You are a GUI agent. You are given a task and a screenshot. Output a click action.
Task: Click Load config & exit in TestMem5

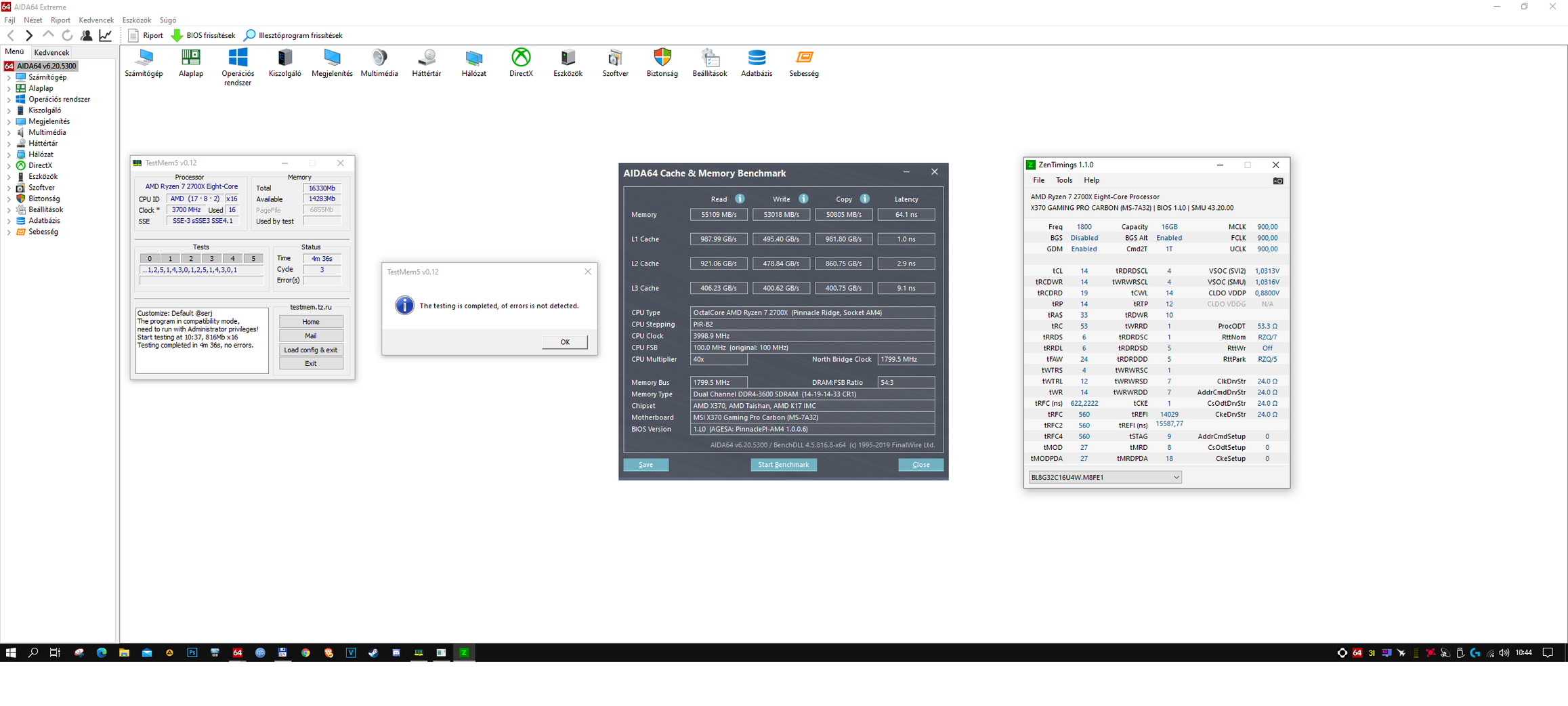point(311,350)
